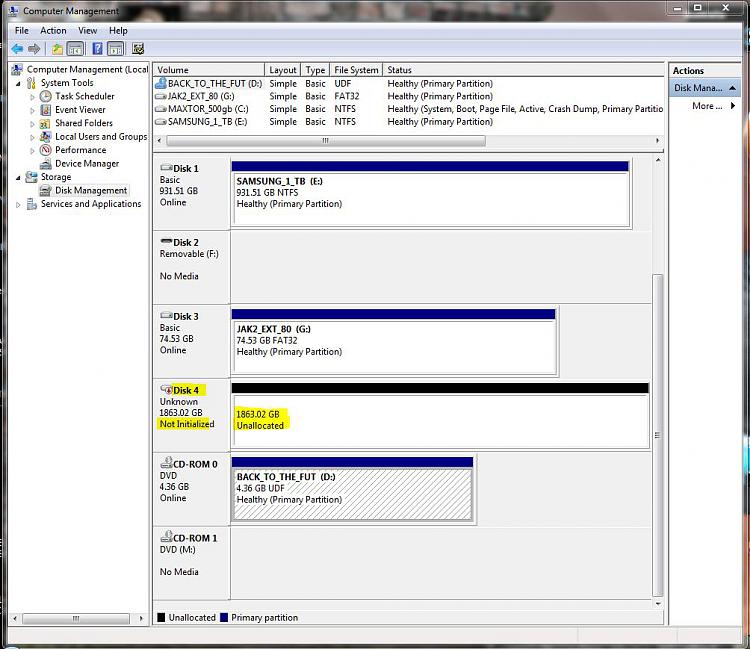Select Disk Management in the tree

point(91,190)
